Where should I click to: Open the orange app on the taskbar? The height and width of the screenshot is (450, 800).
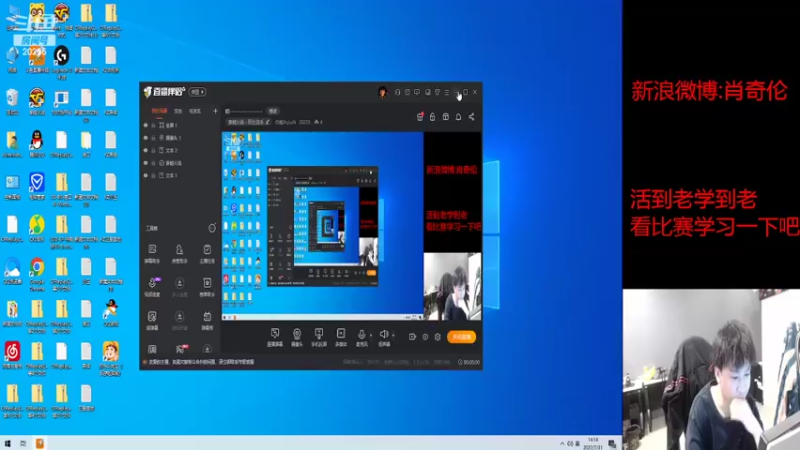tap(40, 443)
